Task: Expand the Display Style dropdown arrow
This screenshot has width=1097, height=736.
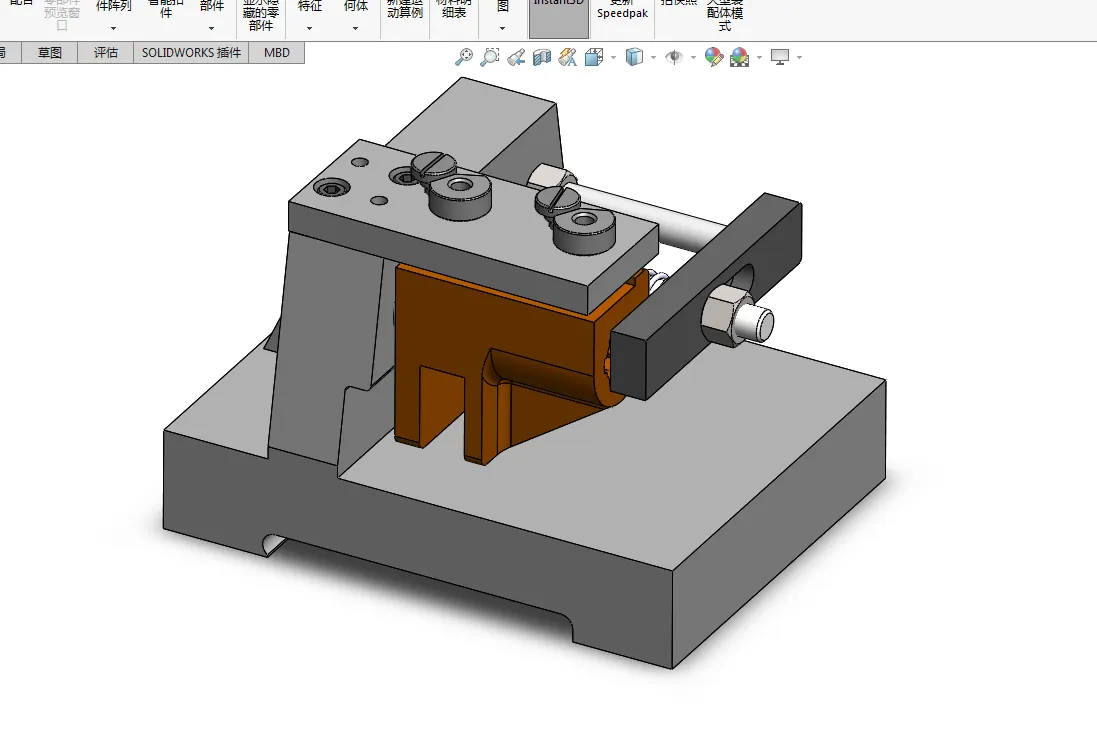Action: pos(653,58)
